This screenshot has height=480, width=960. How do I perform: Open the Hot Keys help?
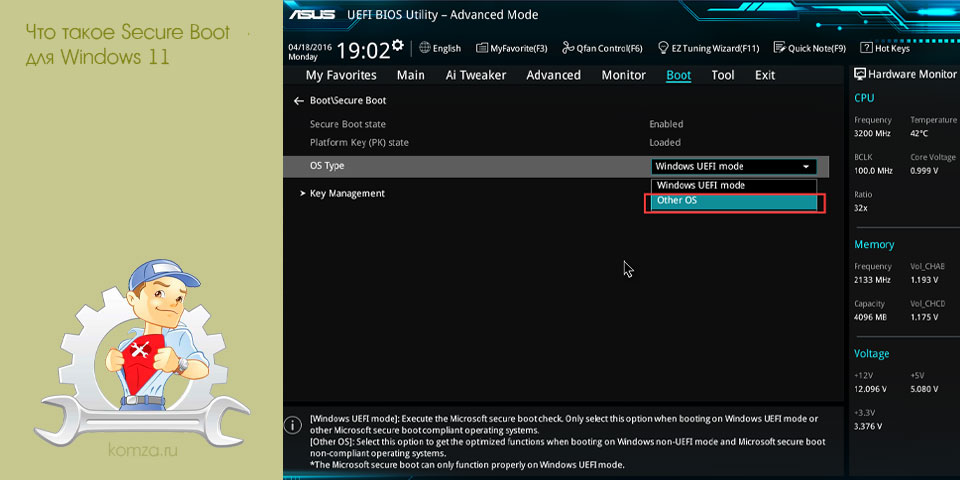click(x=885, y=48)
